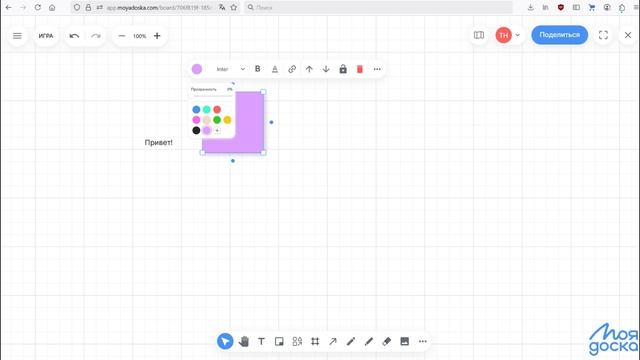Image resolution: width=640 pixels, height=360 pixels.
Task: Click the browser translate page icon
Action: [x=222, y=7]
